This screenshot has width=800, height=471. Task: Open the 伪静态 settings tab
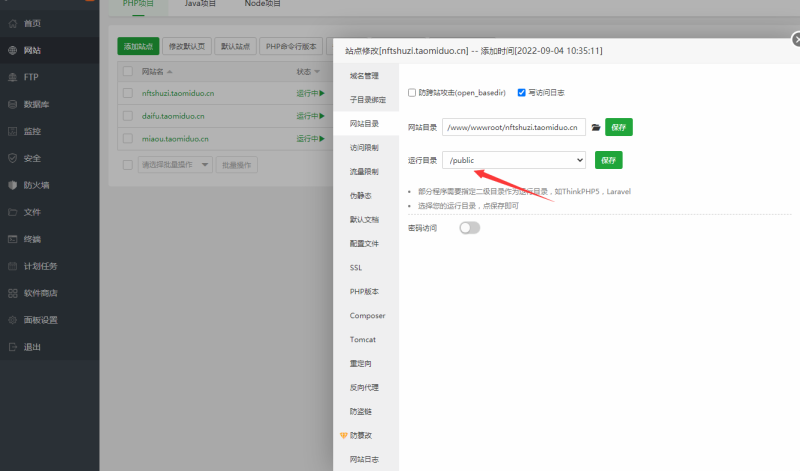(x=361, y=195)
